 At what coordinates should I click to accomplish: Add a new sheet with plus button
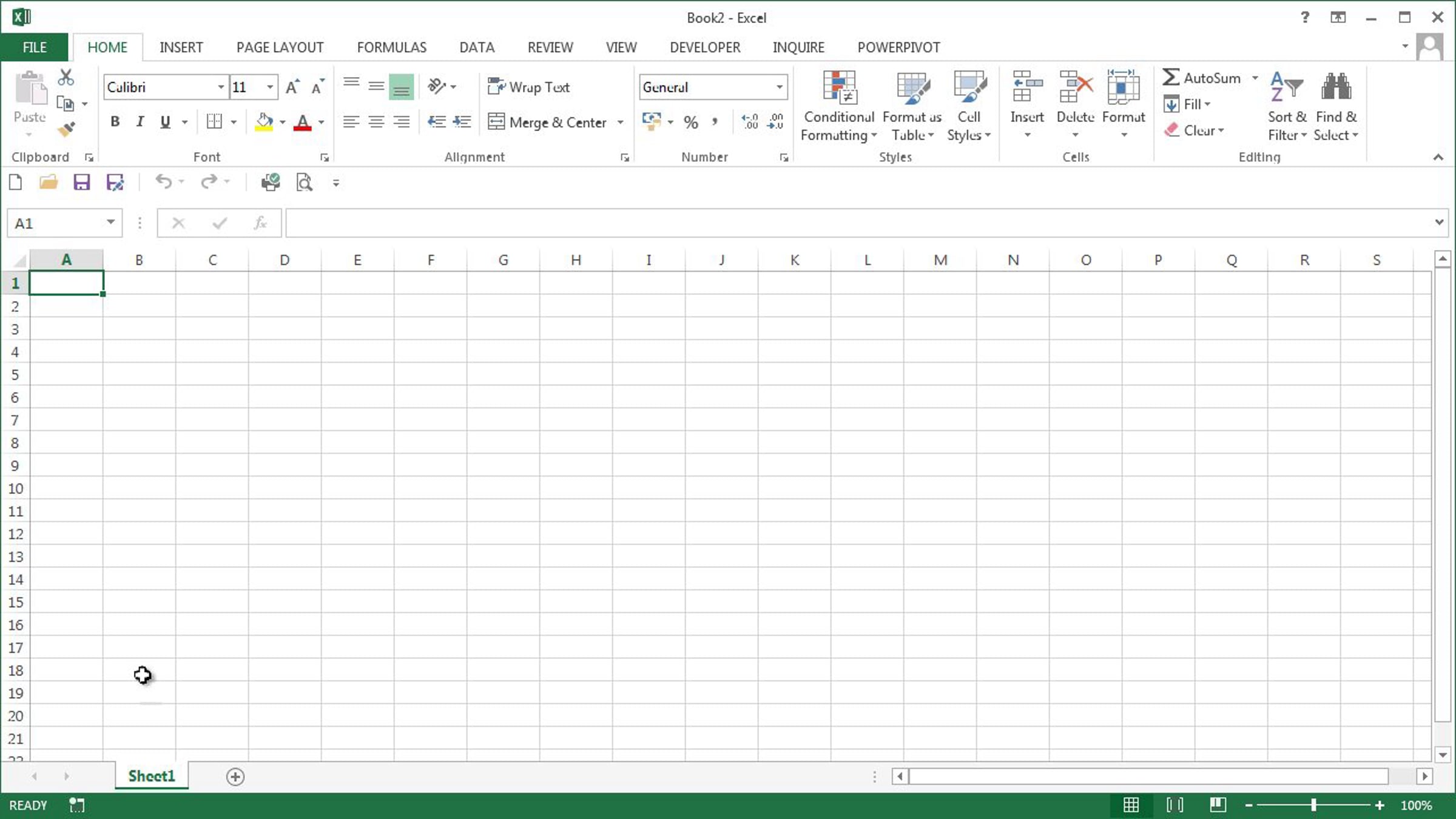click(x=235, y=777)
